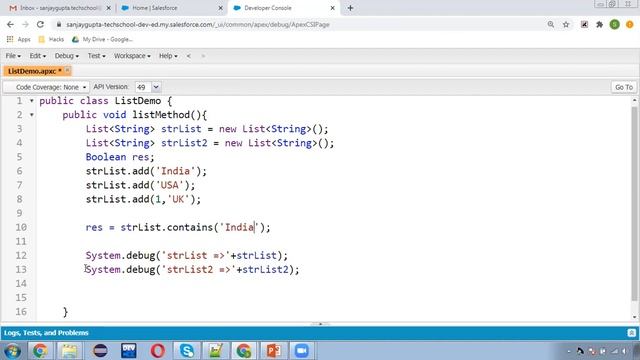640x360 pixels.
Task: Reload the current page
Action: coord(40,24)
